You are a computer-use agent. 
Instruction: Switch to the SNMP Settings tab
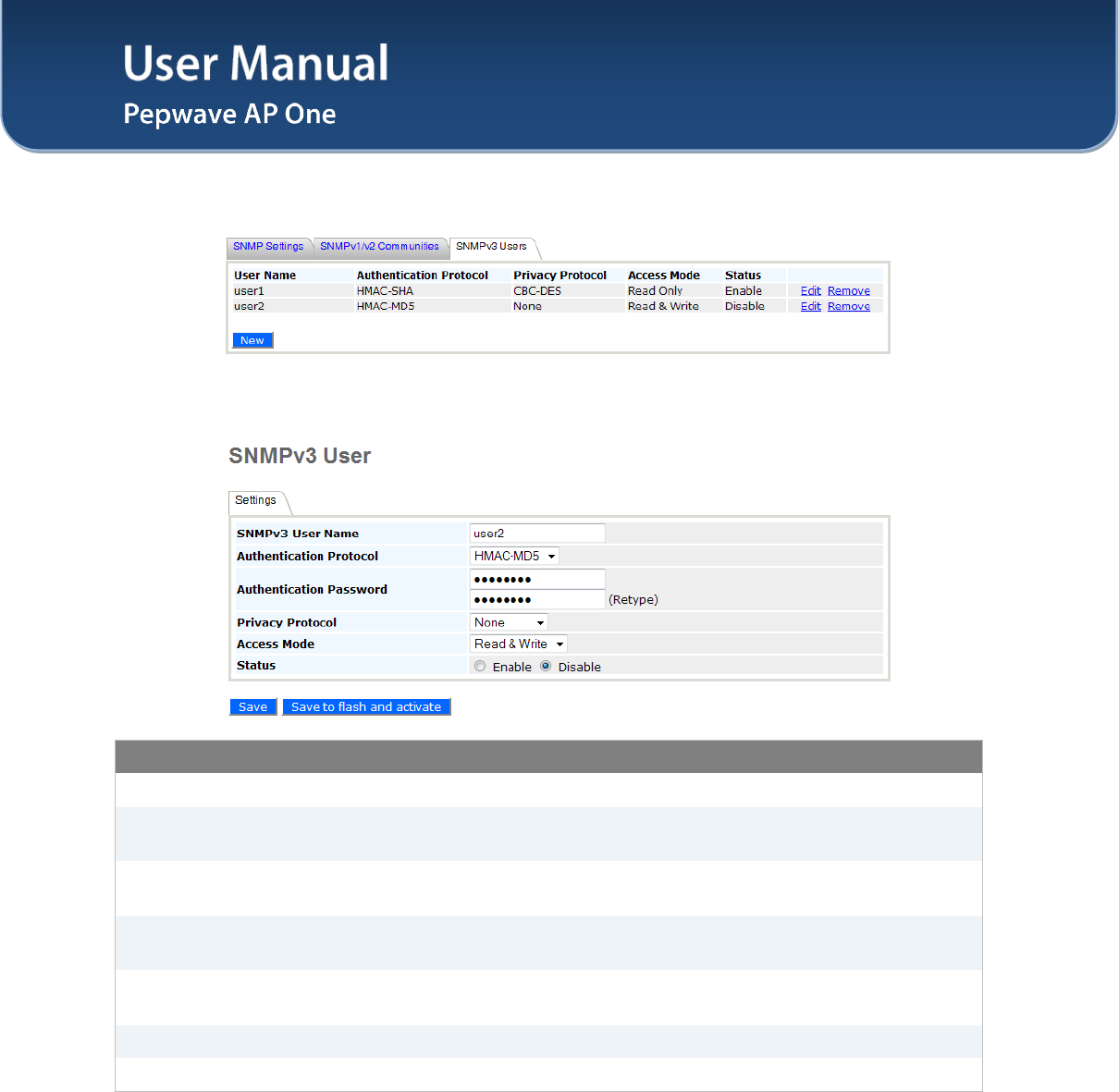pos(268,247)
